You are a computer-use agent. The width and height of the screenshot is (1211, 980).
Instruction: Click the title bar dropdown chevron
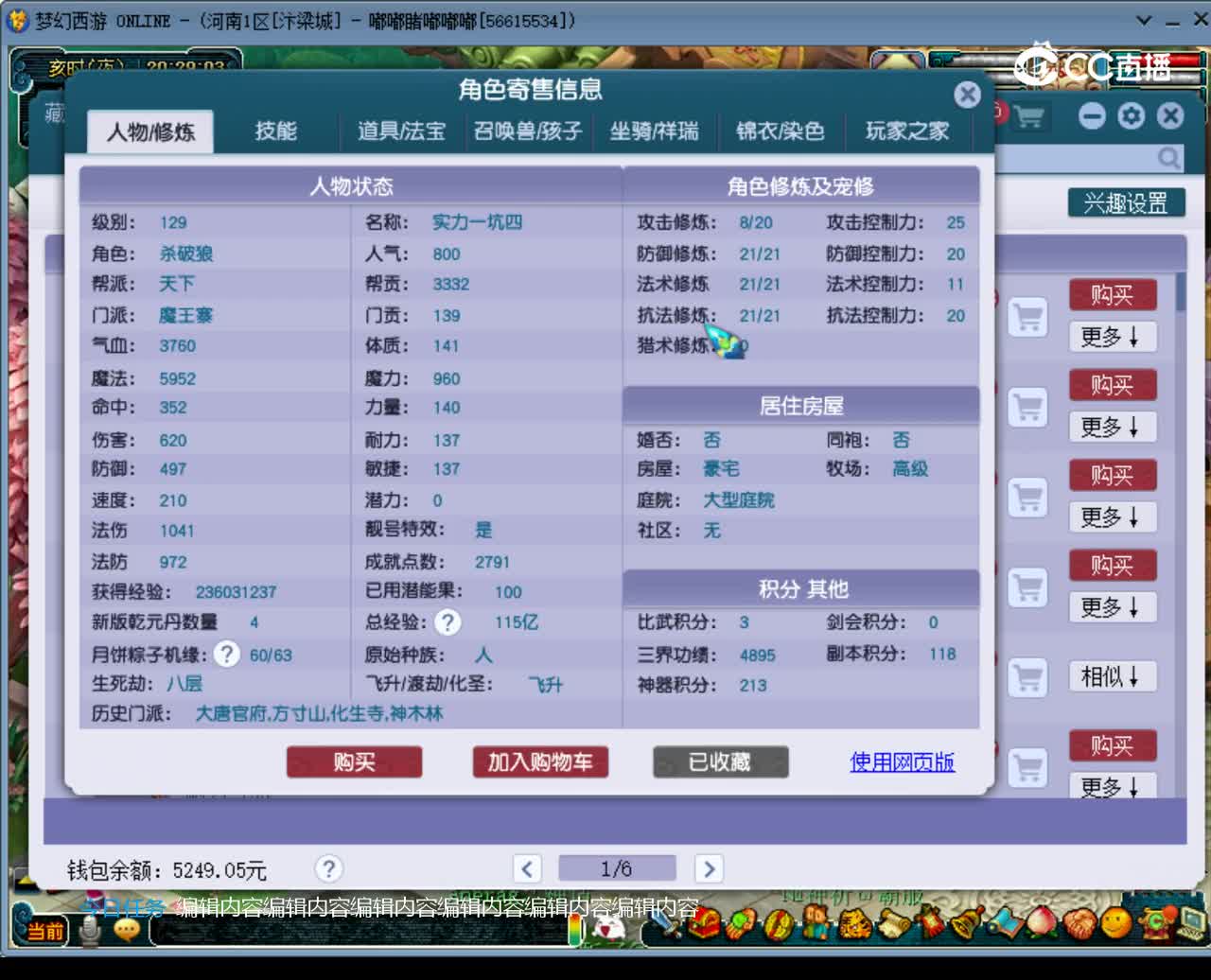click(1144, 20)
